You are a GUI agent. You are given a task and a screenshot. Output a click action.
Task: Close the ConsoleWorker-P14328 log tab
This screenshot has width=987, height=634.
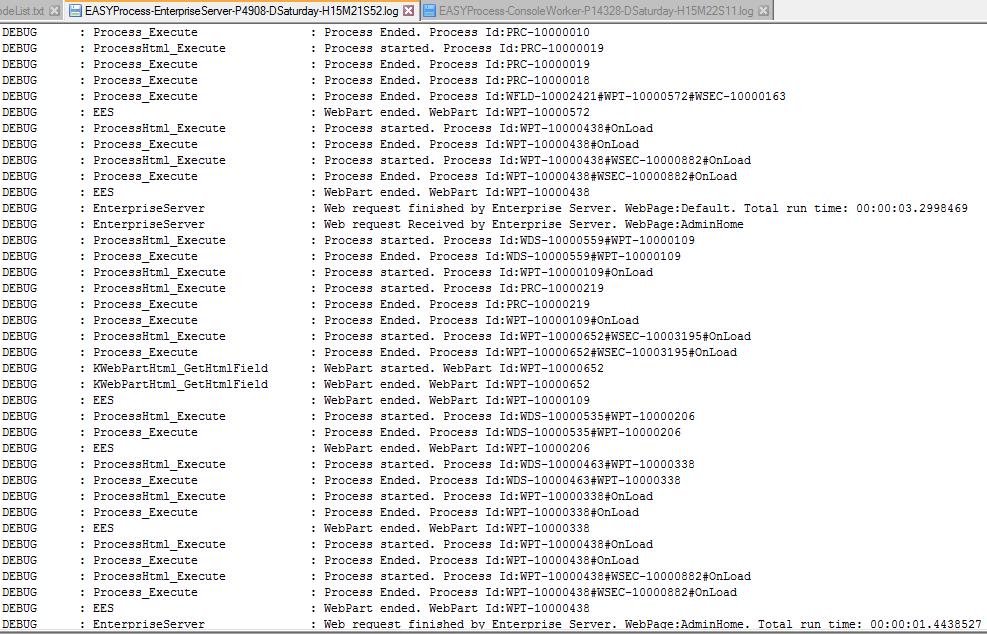763,11
